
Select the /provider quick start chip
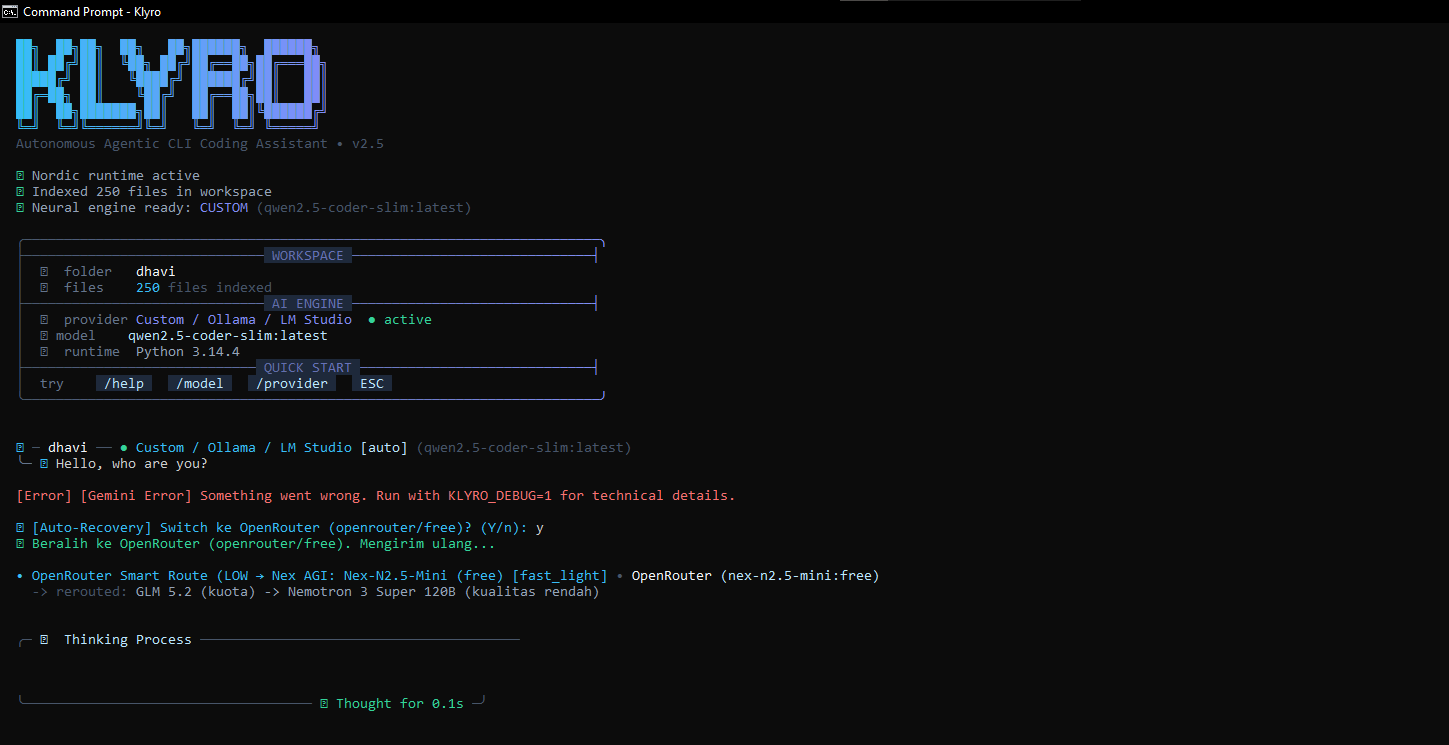tap(292, 384)
